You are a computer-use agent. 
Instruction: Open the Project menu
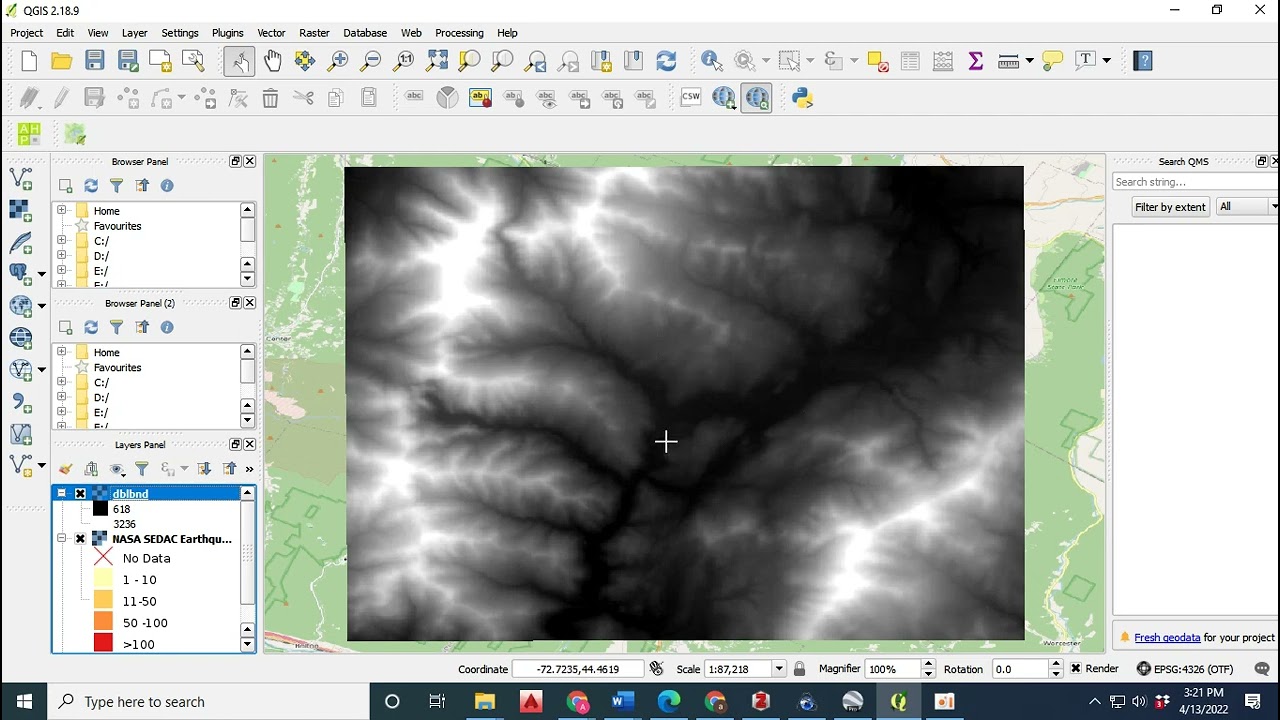tap(27, 33)
